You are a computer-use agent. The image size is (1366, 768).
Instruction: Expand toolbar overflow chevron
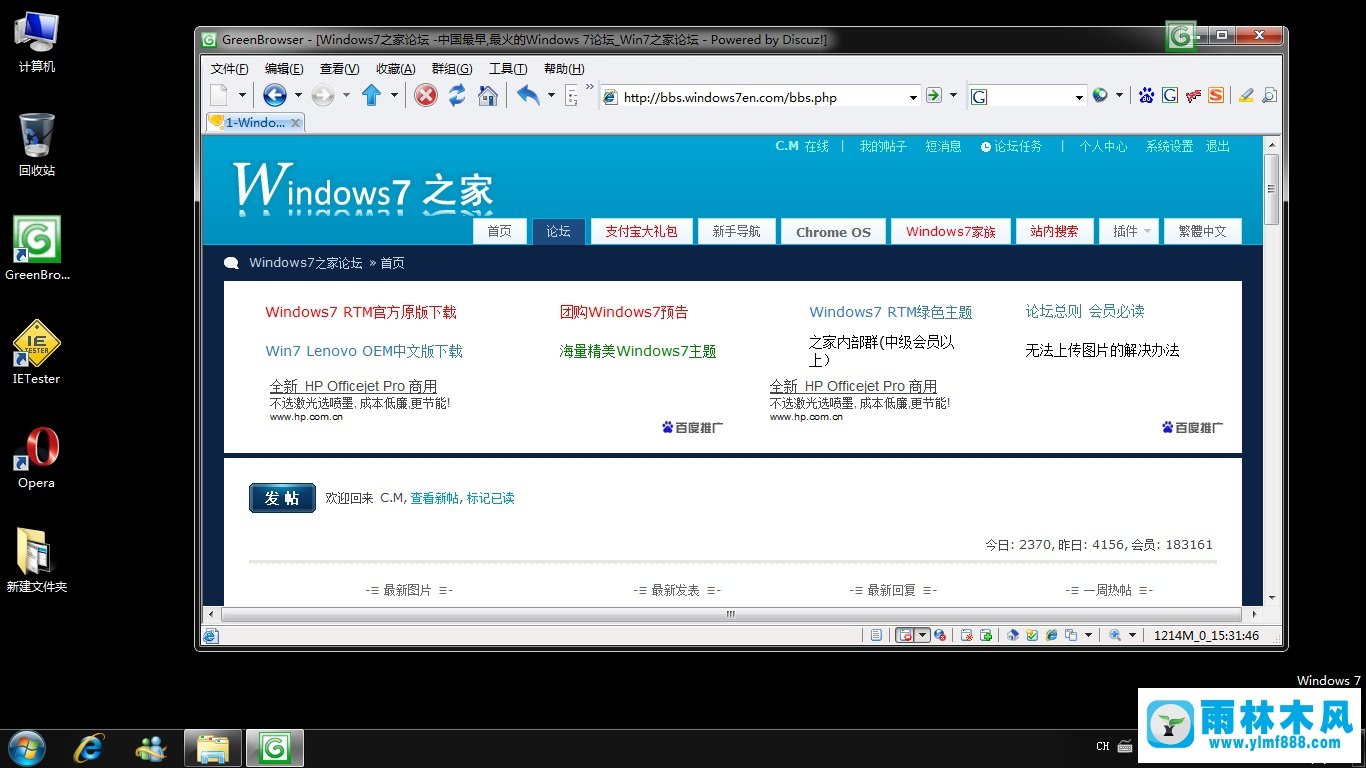[x=590, y=88]
